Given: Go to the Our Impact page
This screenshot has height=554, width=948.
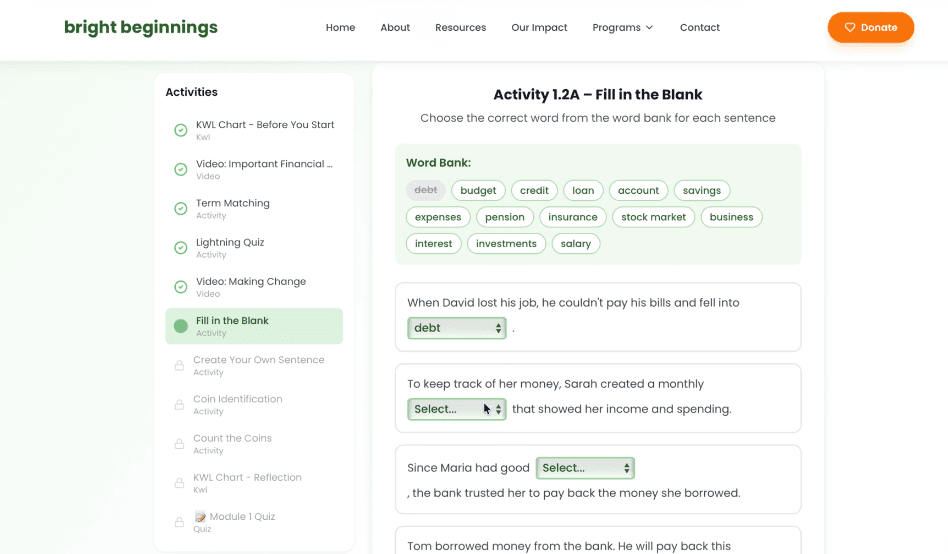Looking at the screenshot, I should 539,28.
